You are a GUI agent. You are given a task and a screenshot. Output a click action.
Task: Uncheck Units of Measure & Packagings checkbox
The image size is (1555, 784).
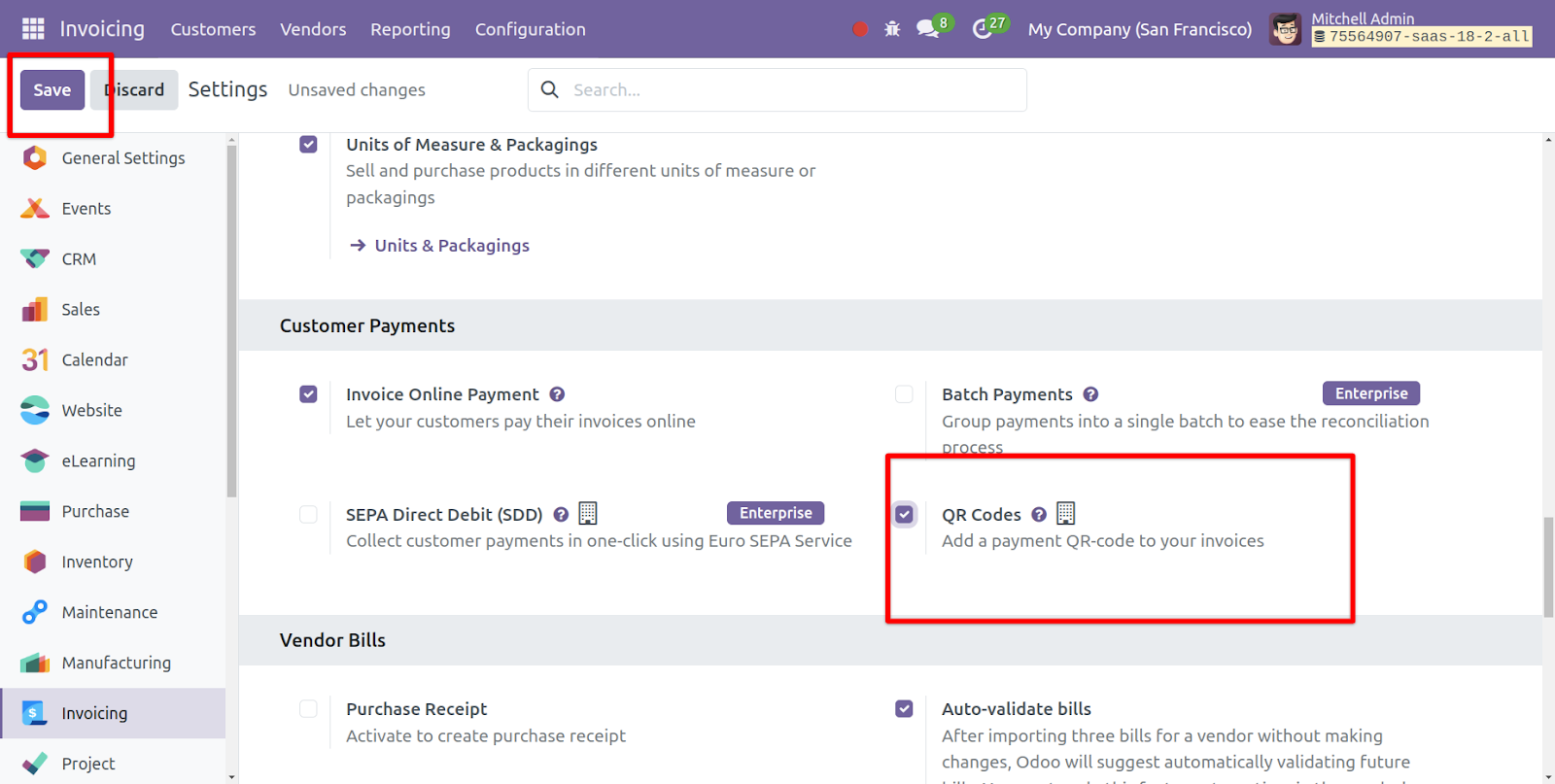308,145
